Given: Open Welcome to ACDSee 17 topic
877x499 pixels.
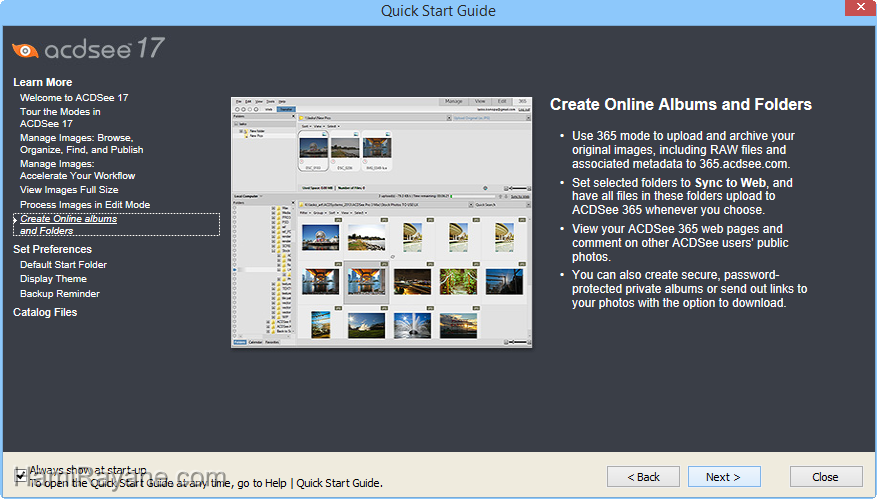Looking at the screenshot, I should coord(74,97).
